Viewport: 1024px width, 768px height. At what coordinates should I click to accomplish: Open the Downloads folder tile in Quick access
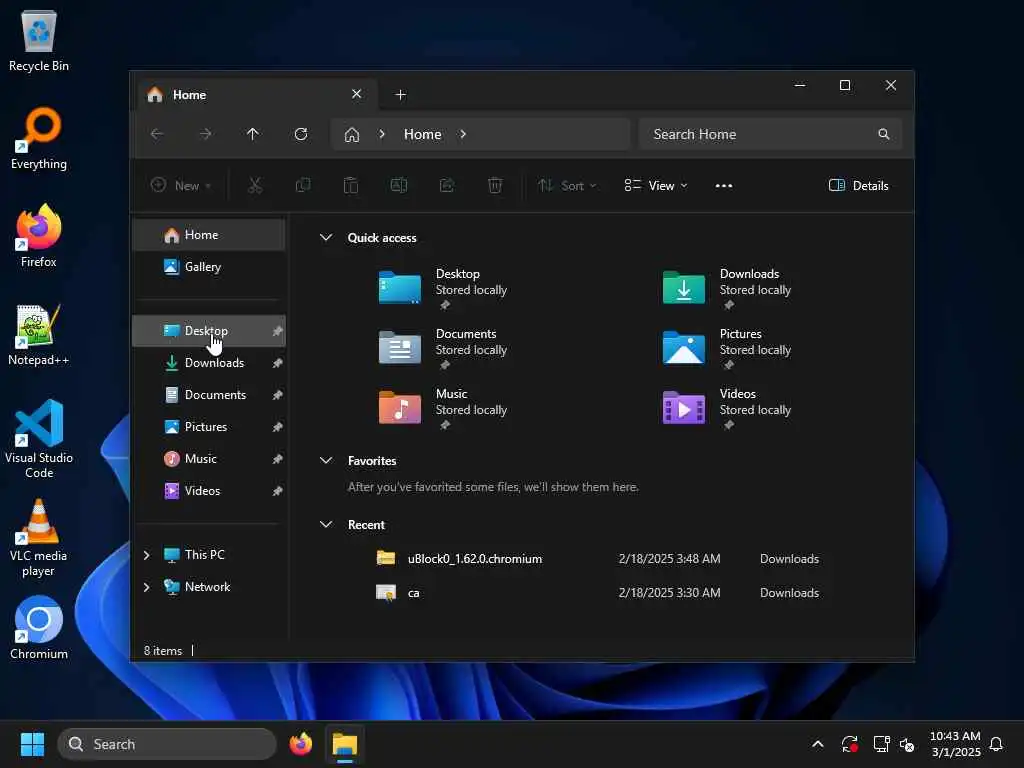coord(727,288)
